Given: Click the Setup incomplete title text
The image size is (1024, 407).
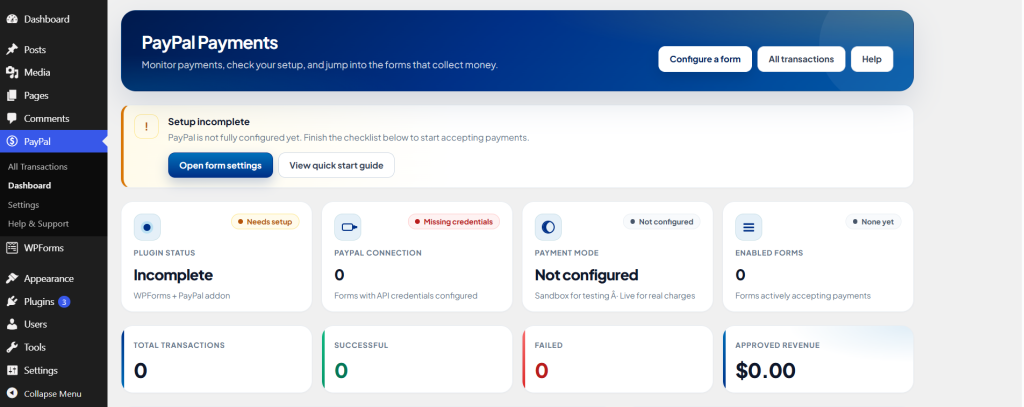Looking at the screenshot, I should click(x=209, y=122).
